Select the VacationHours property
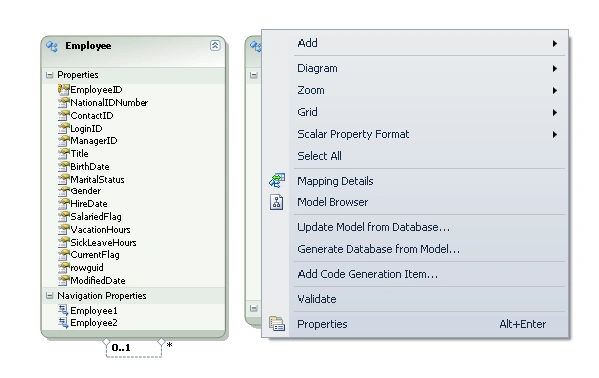599x378 pixels. (x=100, y=230)
